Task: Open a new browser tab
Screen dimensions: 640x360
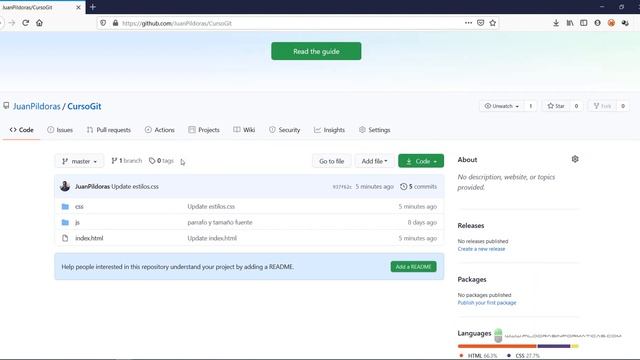Action: point(93,7)
